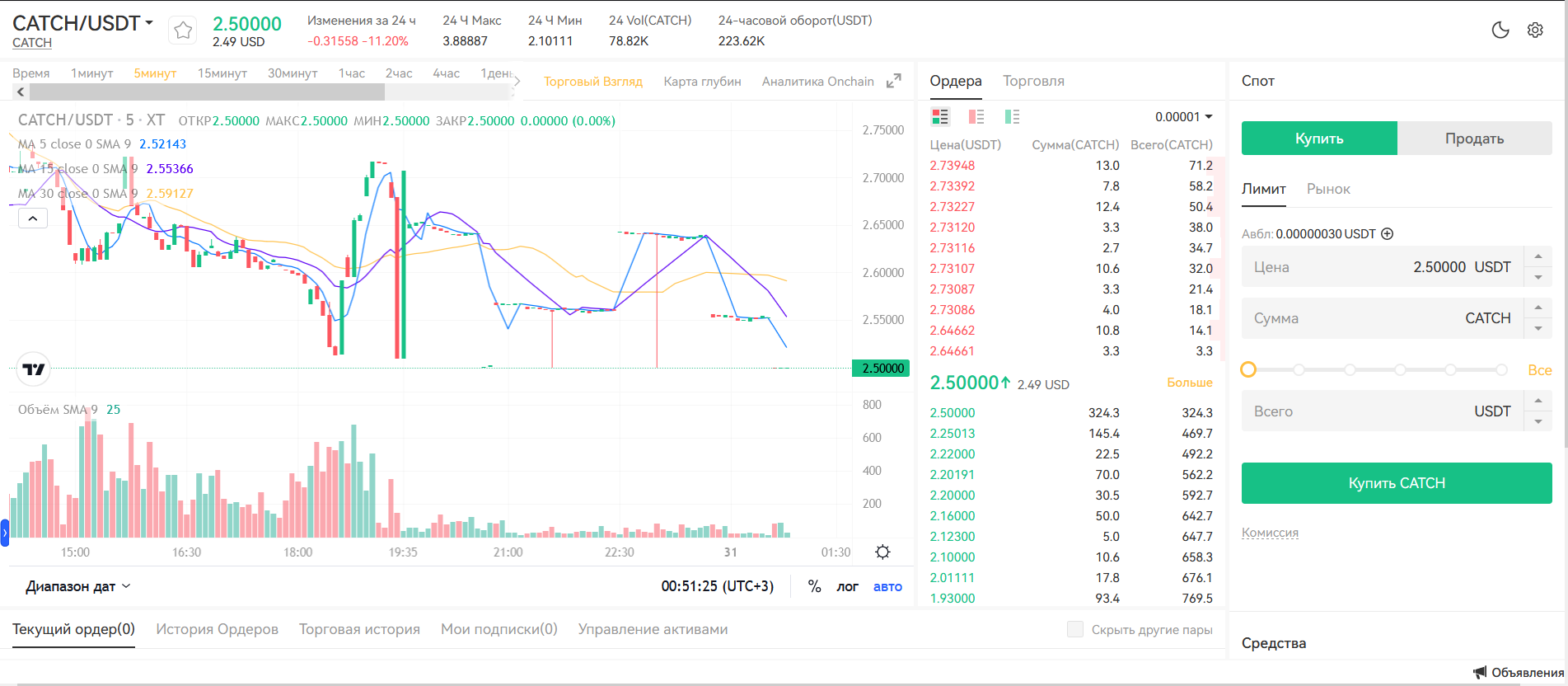Viewport: 1568px width, 686px height.
Task: Increase CATCH amount stepper up
Action: pos(1538,308)
